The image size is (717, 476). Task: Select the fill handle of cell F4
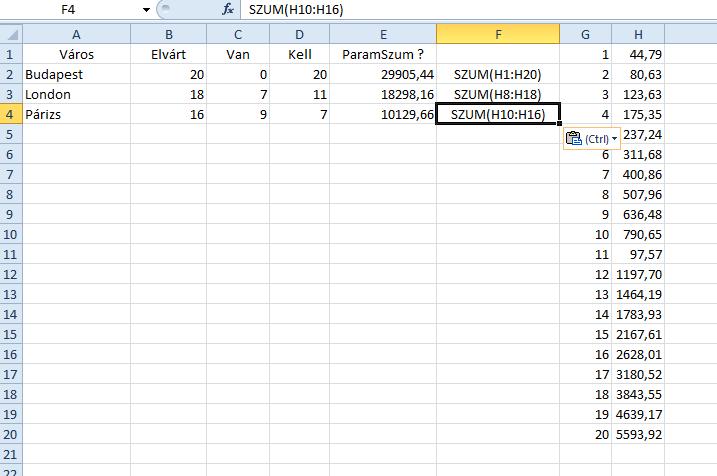coord(560,123)
